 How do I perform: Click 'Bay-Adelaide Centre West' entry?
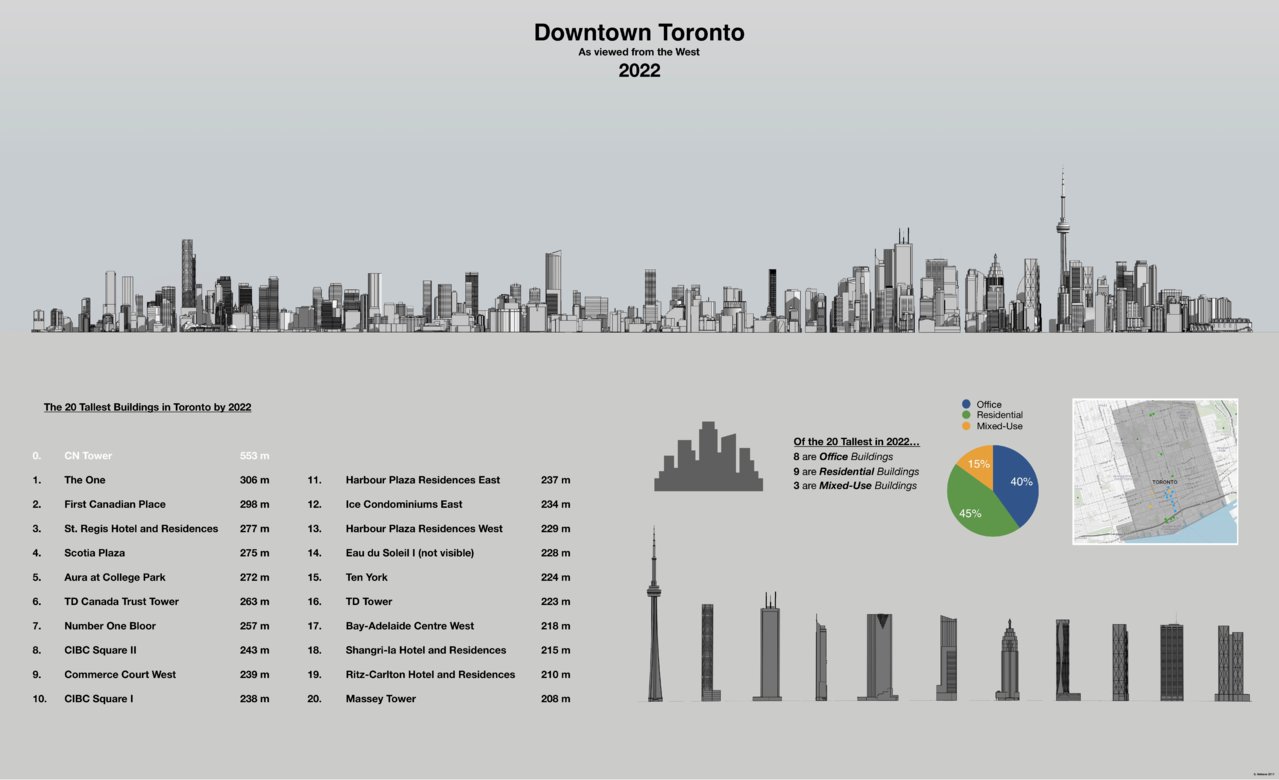click(410, 626)
